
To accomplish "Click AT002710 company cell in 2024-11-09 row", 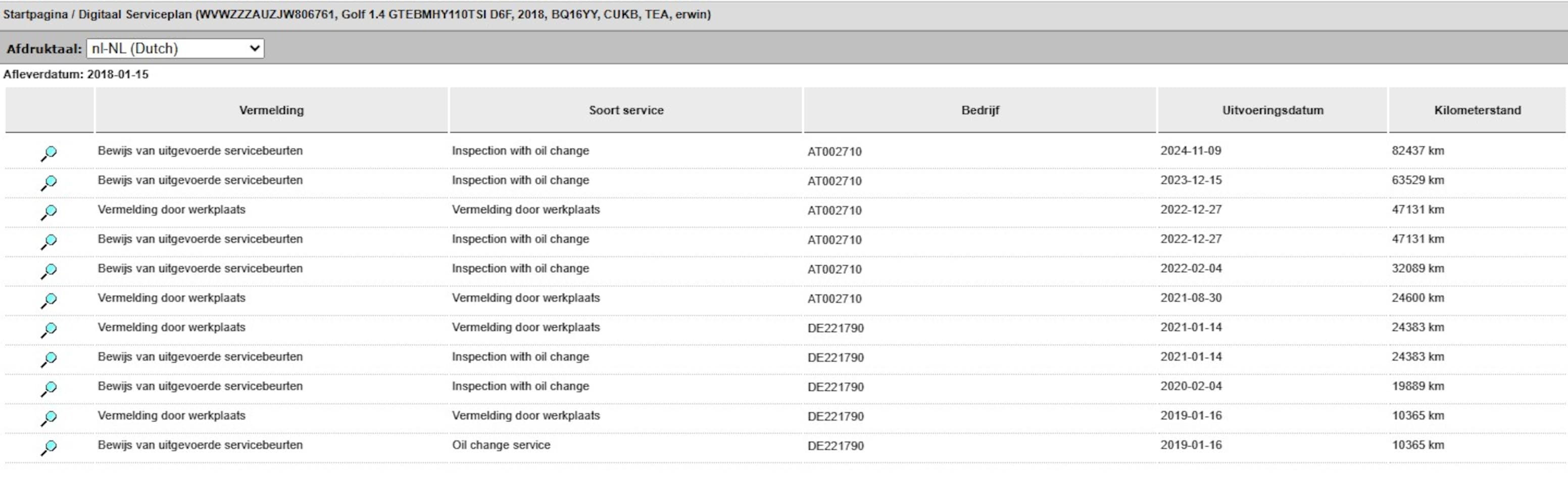I will [835, 152].
